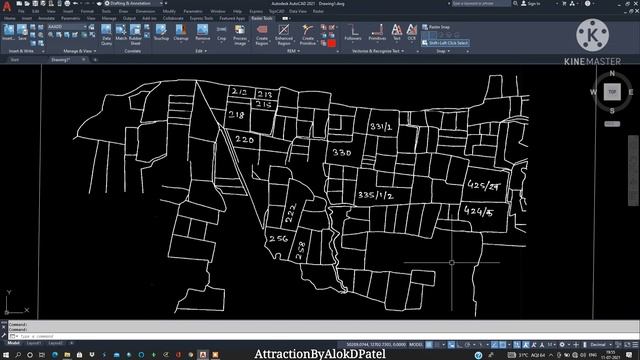Open the Modify menu
Viewport: 640px width, 360px height.
point(169,11)
